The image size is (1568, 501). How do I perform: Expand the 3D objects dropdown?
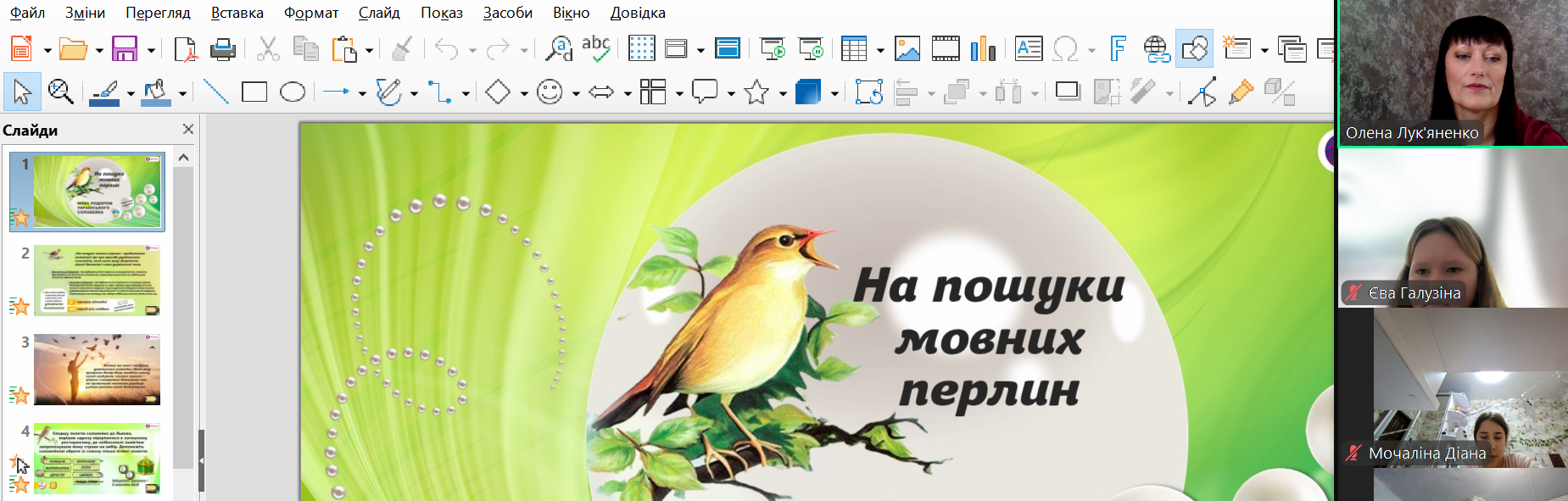click(834, 92)
